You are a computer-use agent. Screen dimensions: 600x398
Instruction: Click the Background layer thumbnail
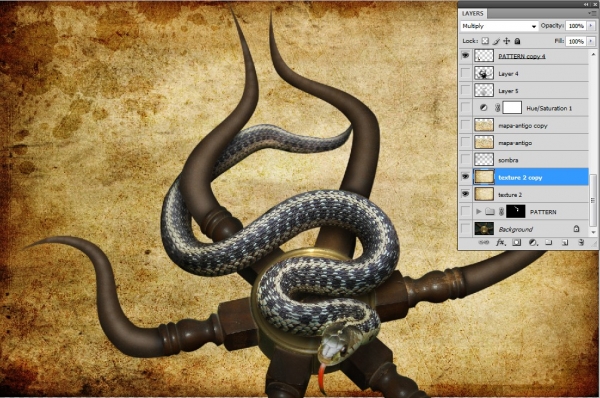(484, 229)
